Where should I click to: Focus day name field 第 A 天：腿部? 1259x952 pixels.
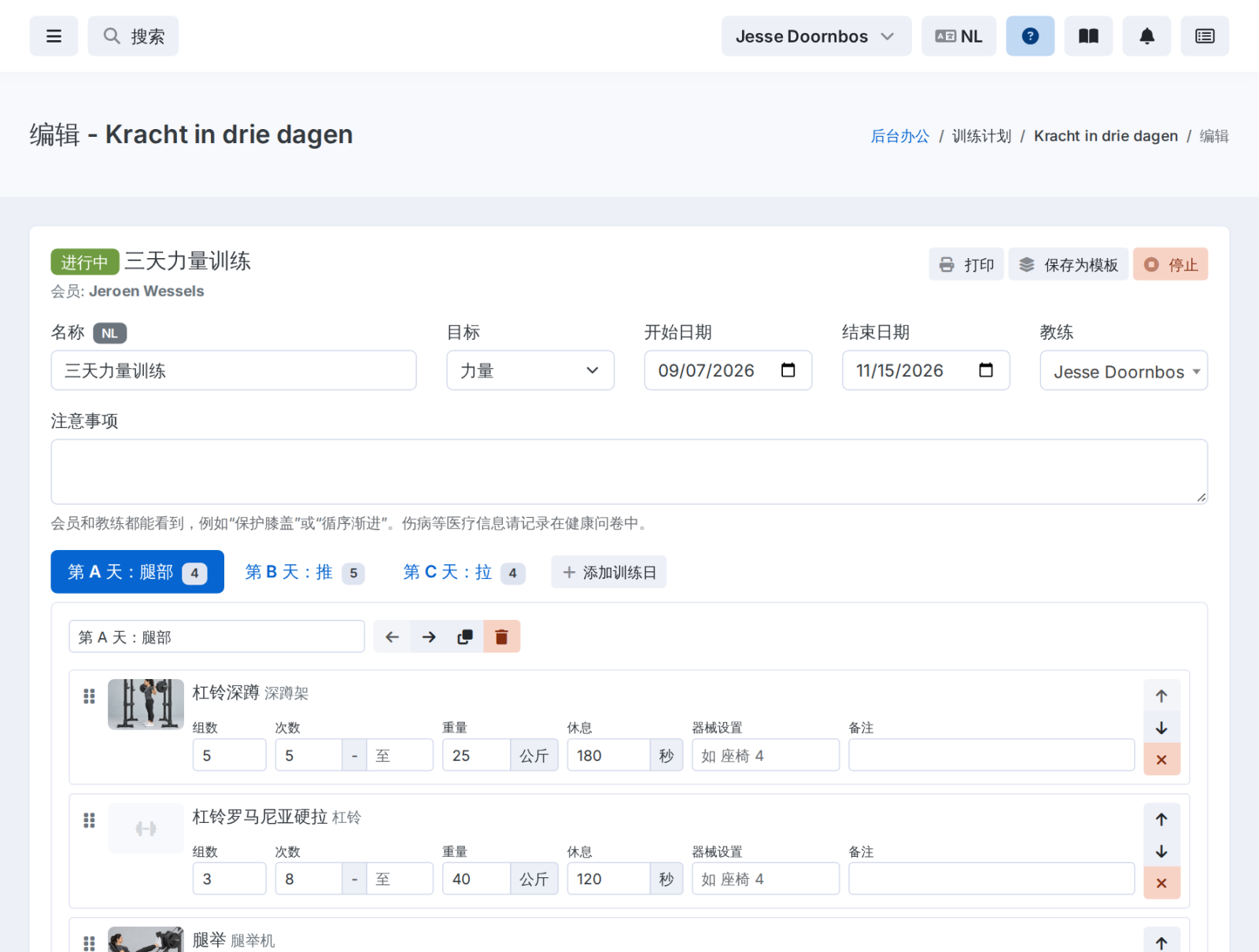217,637
